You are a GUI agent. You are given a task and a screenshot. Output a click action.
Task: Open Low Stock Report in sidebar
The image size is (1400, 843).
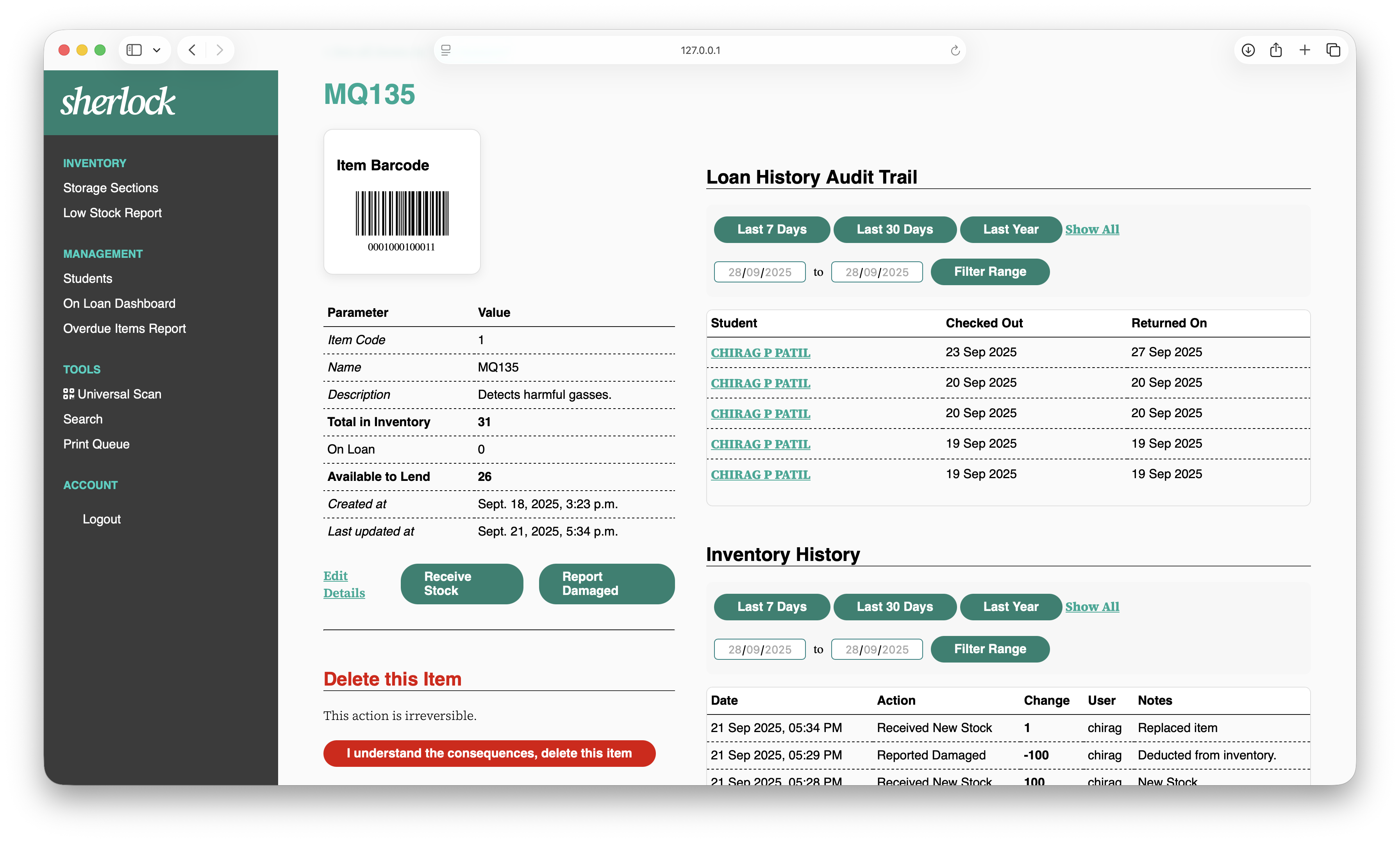(112, 213)
